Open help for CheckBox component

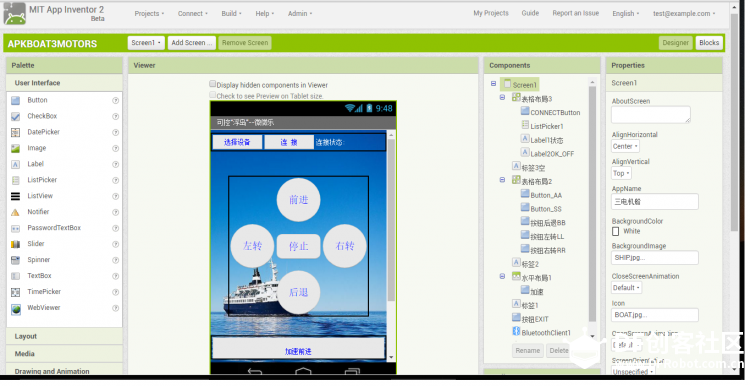[x=115, y=116]
